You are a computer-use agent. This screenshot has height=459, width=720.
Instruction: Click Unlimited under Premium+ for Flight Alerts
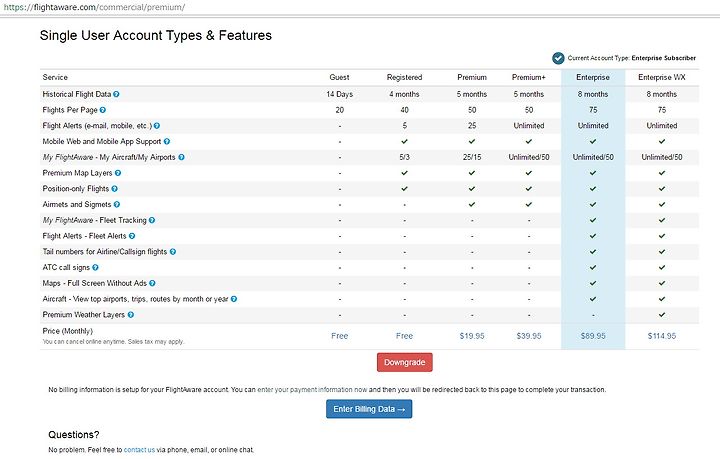coord(529,126)
